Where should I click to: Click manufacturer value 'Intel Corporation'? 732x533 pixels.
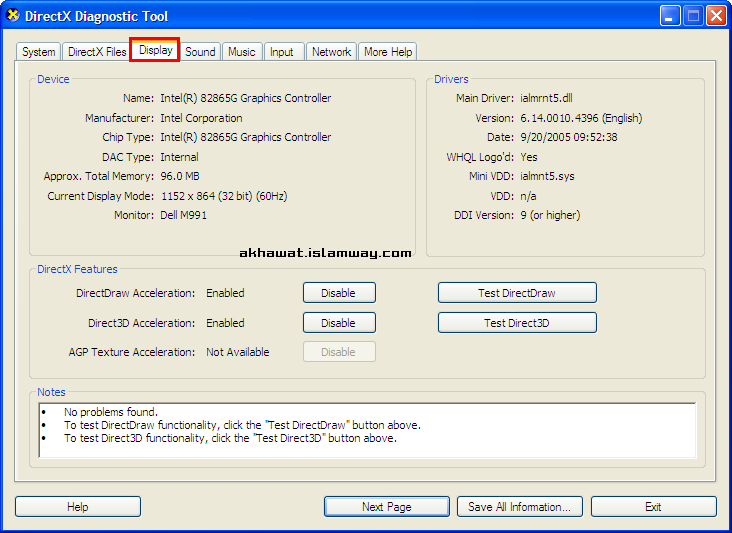[201, 118]
